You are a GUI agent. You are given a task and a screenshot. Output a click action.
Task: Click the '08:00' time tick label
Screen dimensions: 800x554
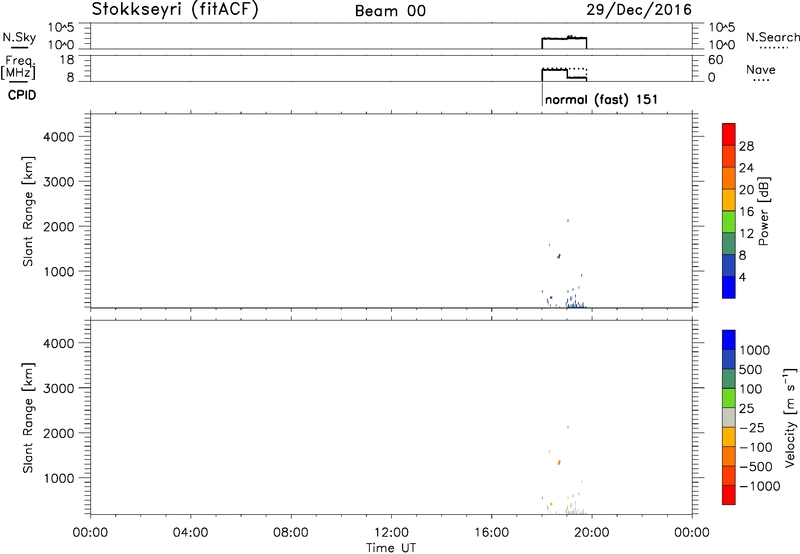point(291,533)
